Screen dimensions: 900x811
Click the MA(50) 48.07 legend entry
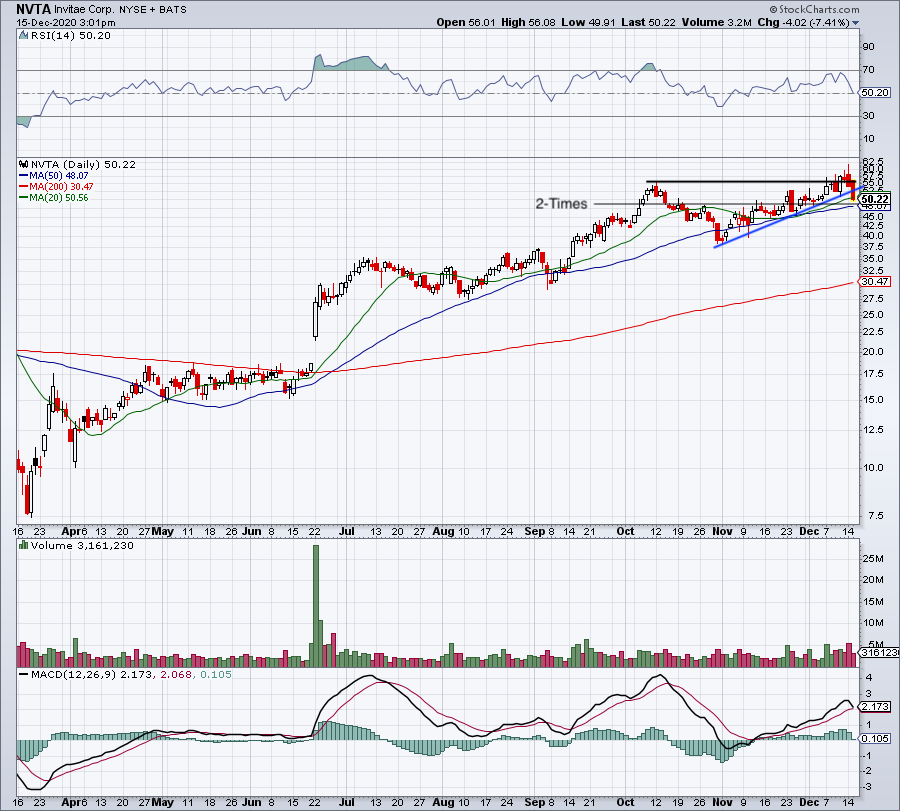click(x=59, y=176)
